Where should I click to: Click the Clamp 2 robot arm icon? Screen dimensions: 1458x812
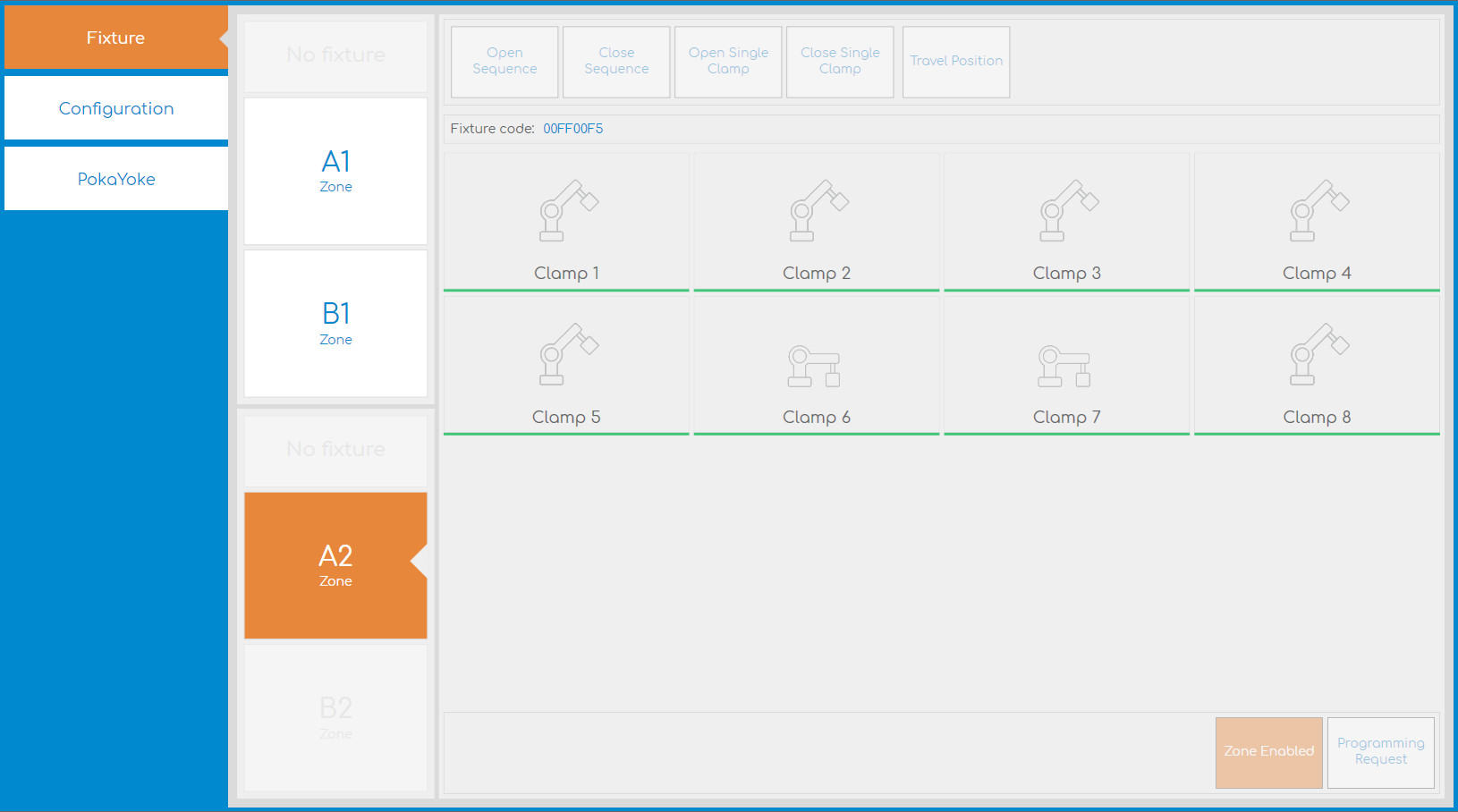tap(818, 211)
